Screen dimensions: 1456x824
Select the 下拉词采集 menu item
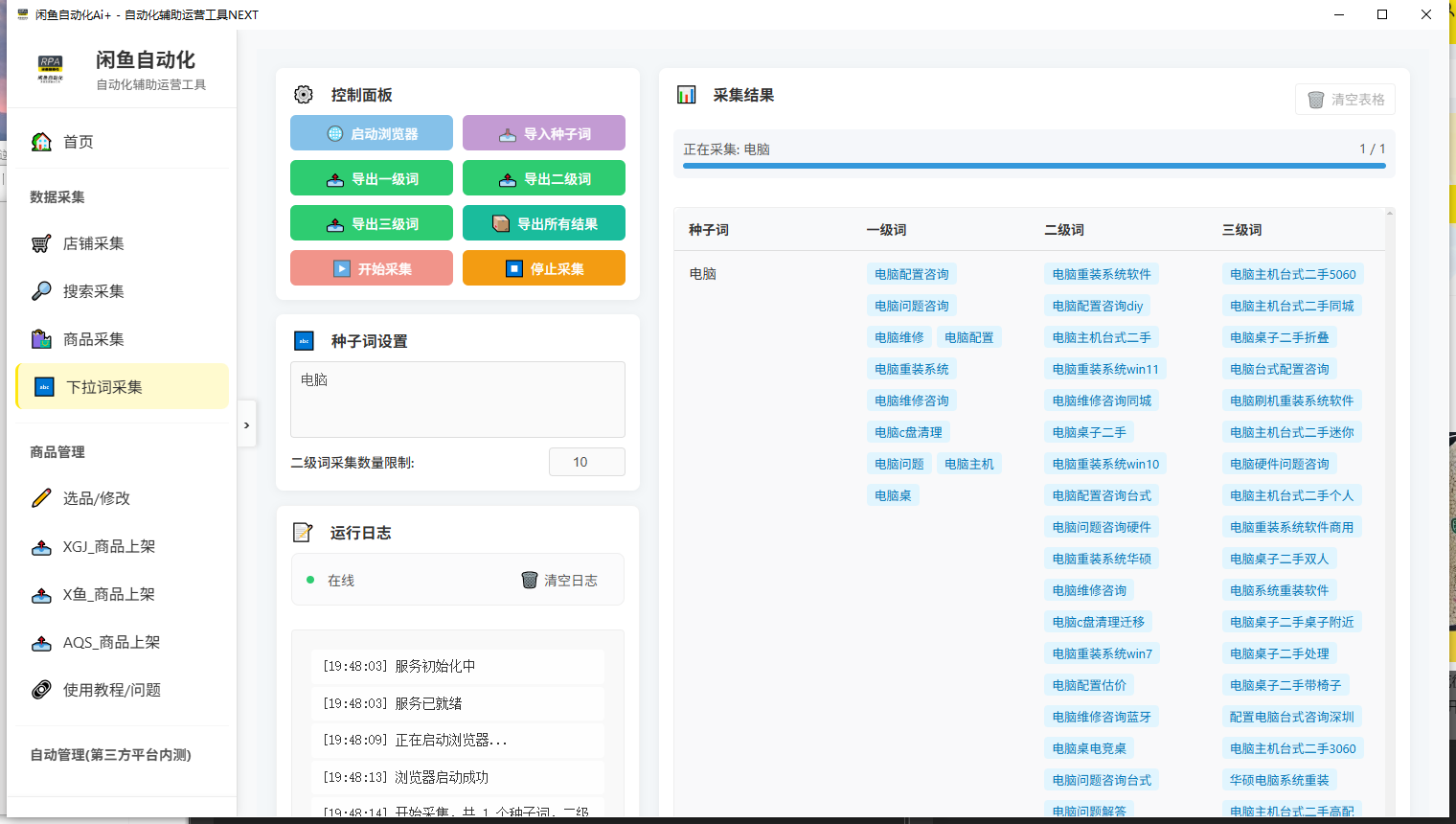(x=123, y=387)
